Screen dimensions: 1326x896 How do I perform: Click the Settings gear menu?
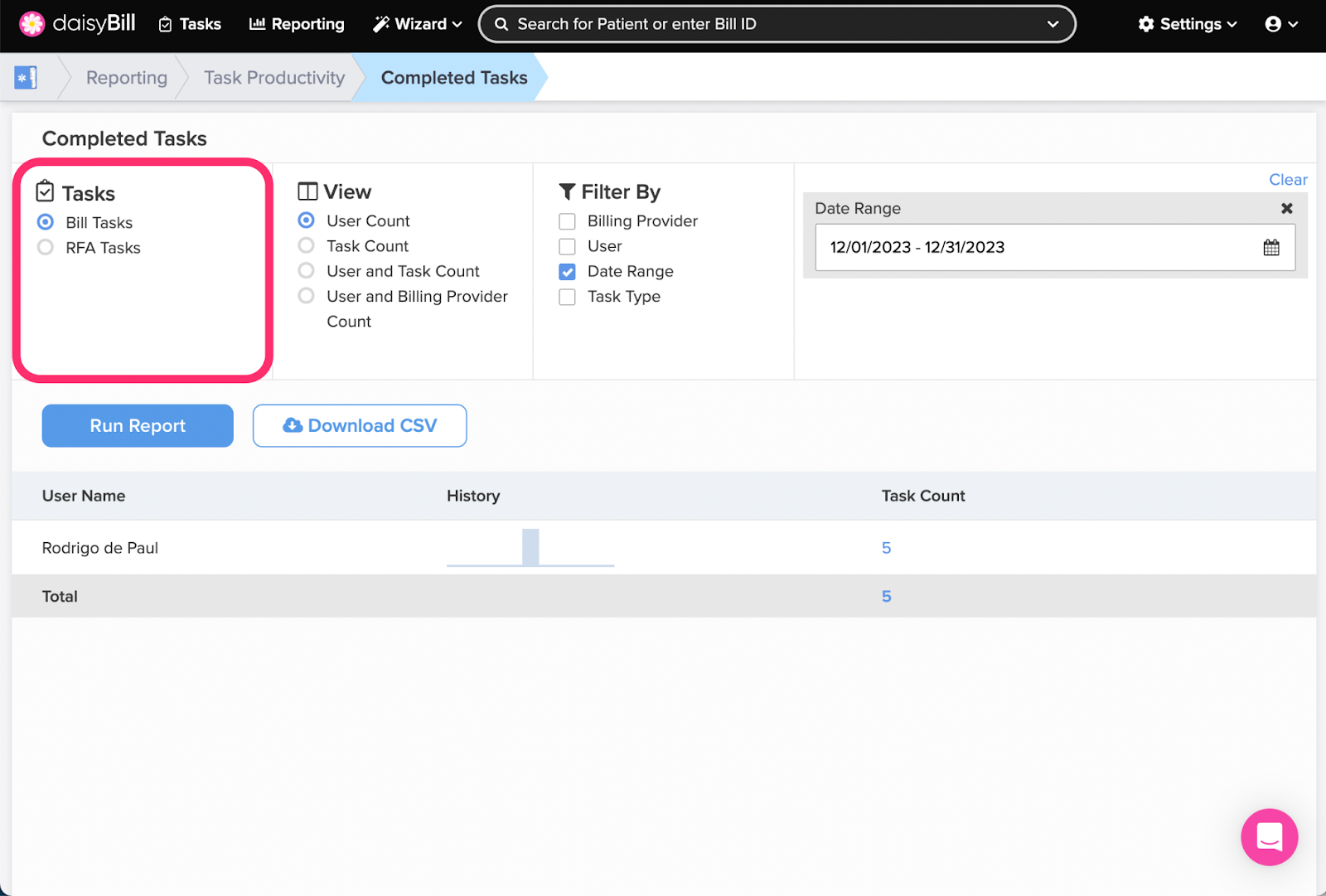tap(1187, 24)
